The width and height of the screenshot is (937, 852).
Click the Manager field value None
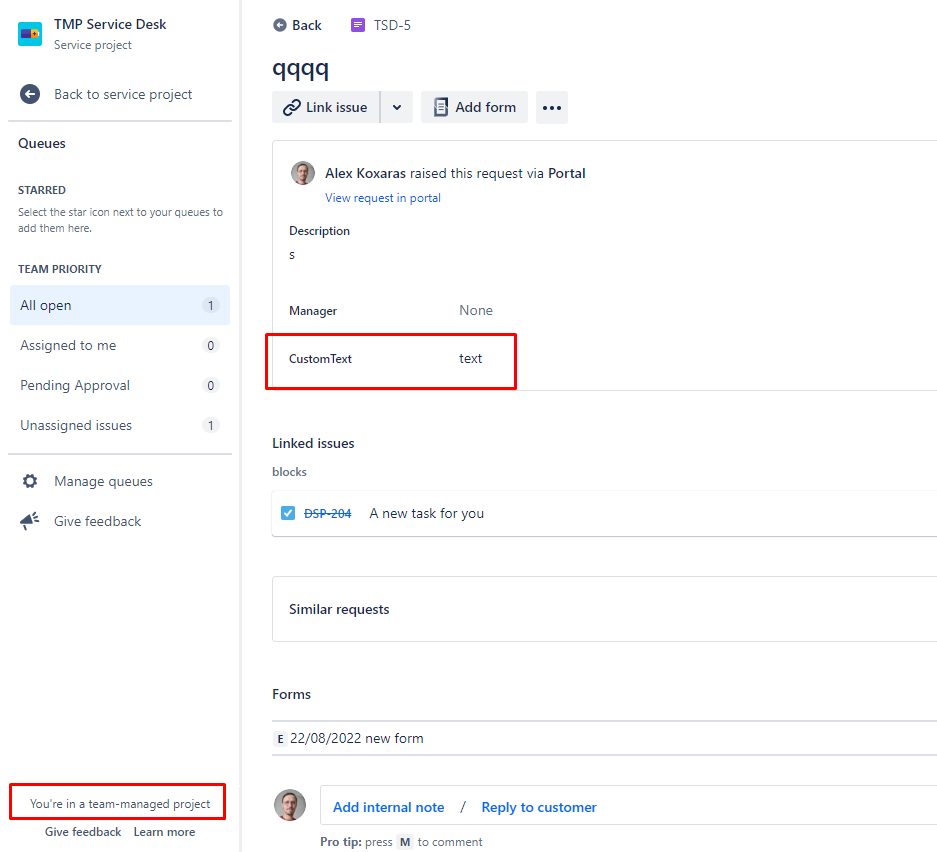pos(476,310)
